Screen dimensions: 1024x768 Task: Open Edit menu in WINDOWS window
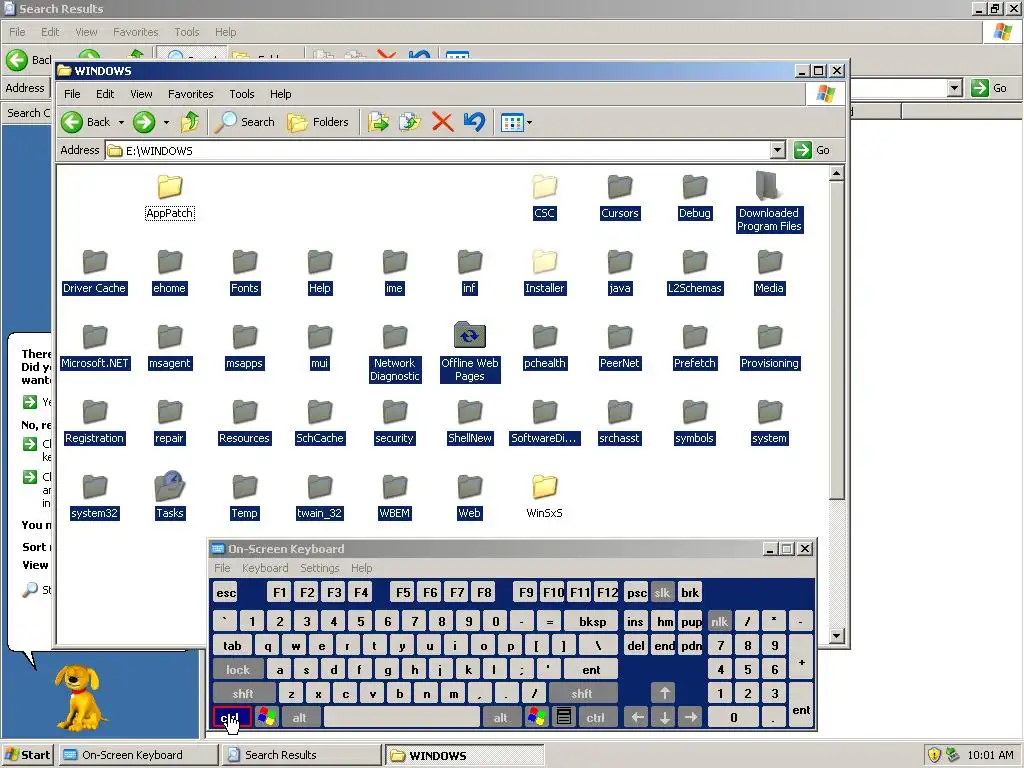[x=105, y=94]
